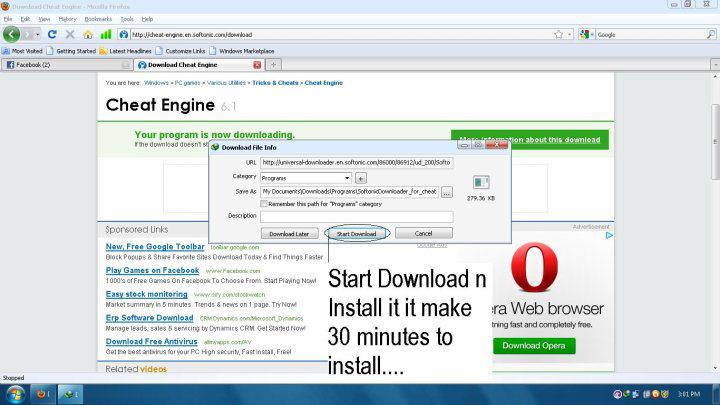Screen dimensions: 720x405
Task: Open New, Free Google Toolbar link
Action: tap(155, 247)
